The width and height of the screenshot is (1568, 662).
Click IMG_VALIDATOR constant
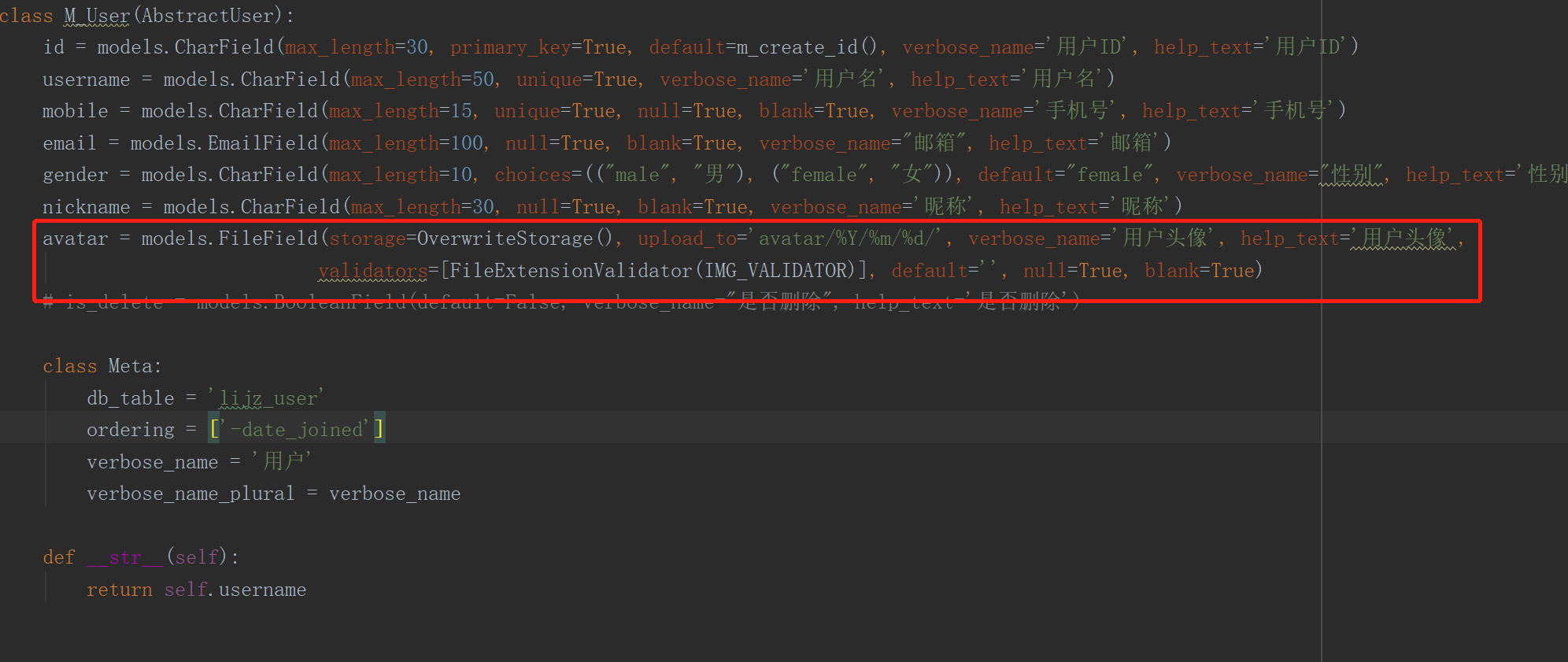(x=775, y=271)
